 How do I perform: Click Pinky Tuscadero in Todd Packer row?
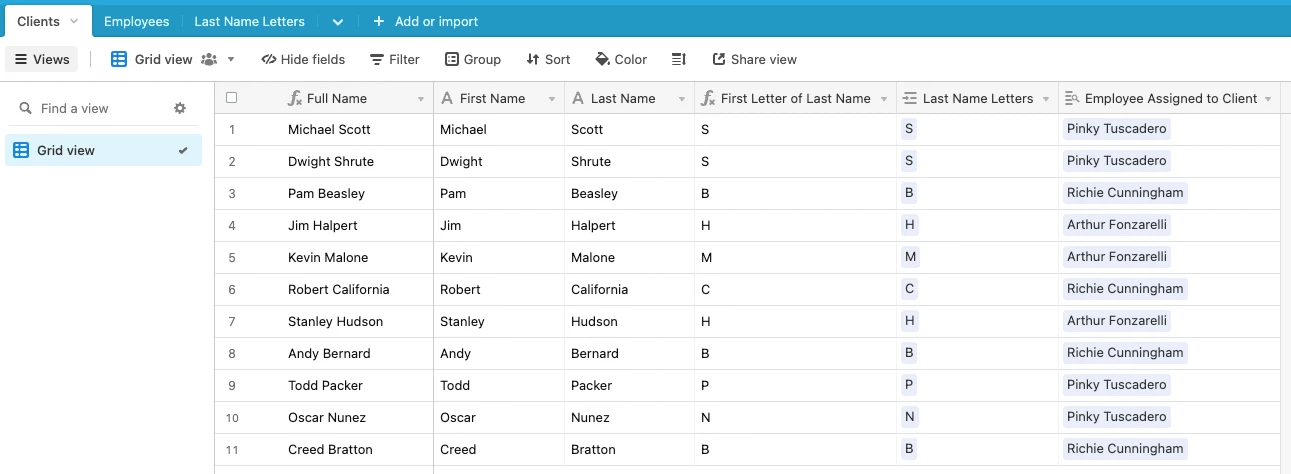[1117, 385]
